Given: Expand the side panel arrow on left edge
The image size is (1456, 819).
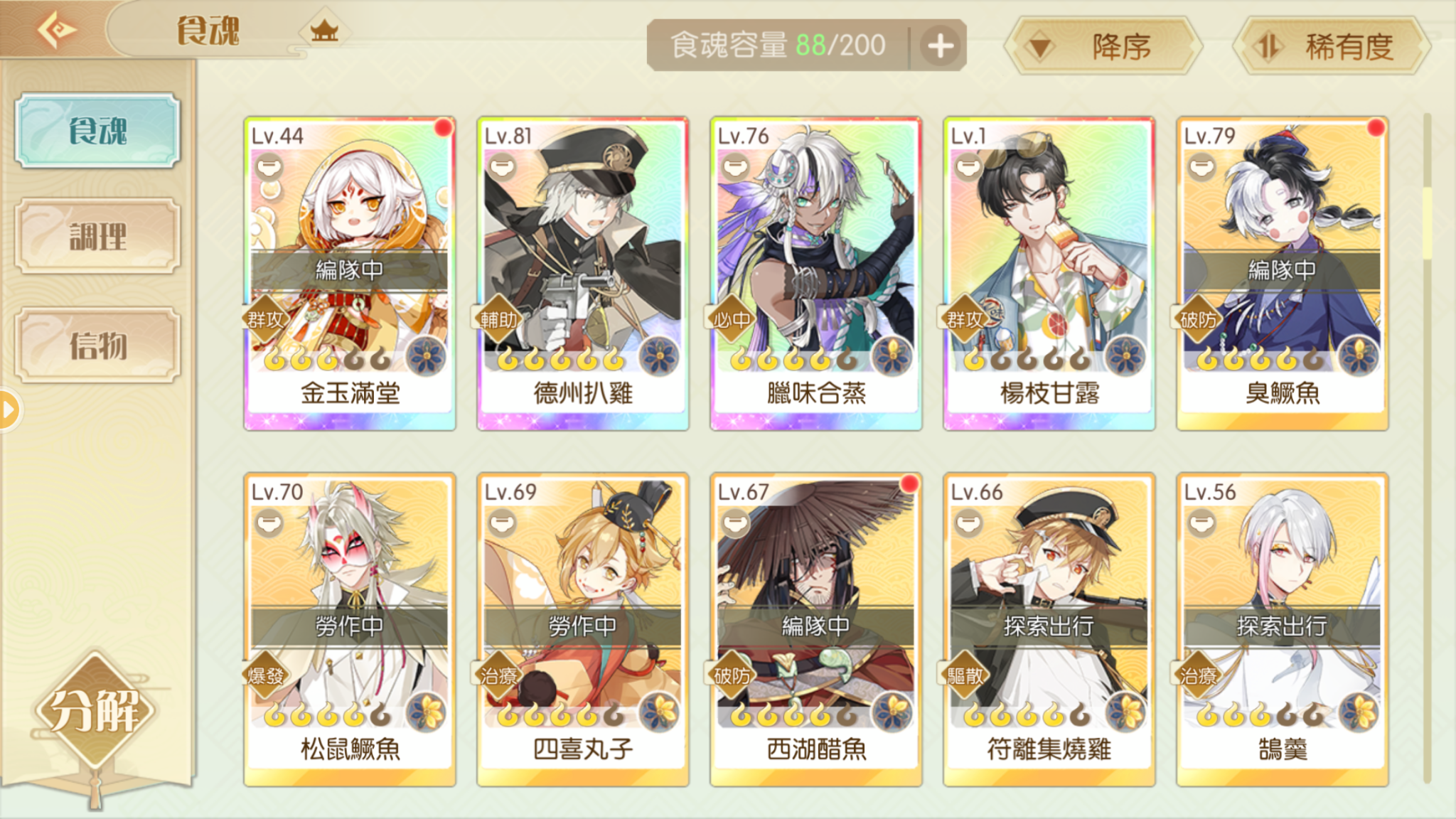Looking at the screenshot, I should pyautogui.click(x=9, y=409).
